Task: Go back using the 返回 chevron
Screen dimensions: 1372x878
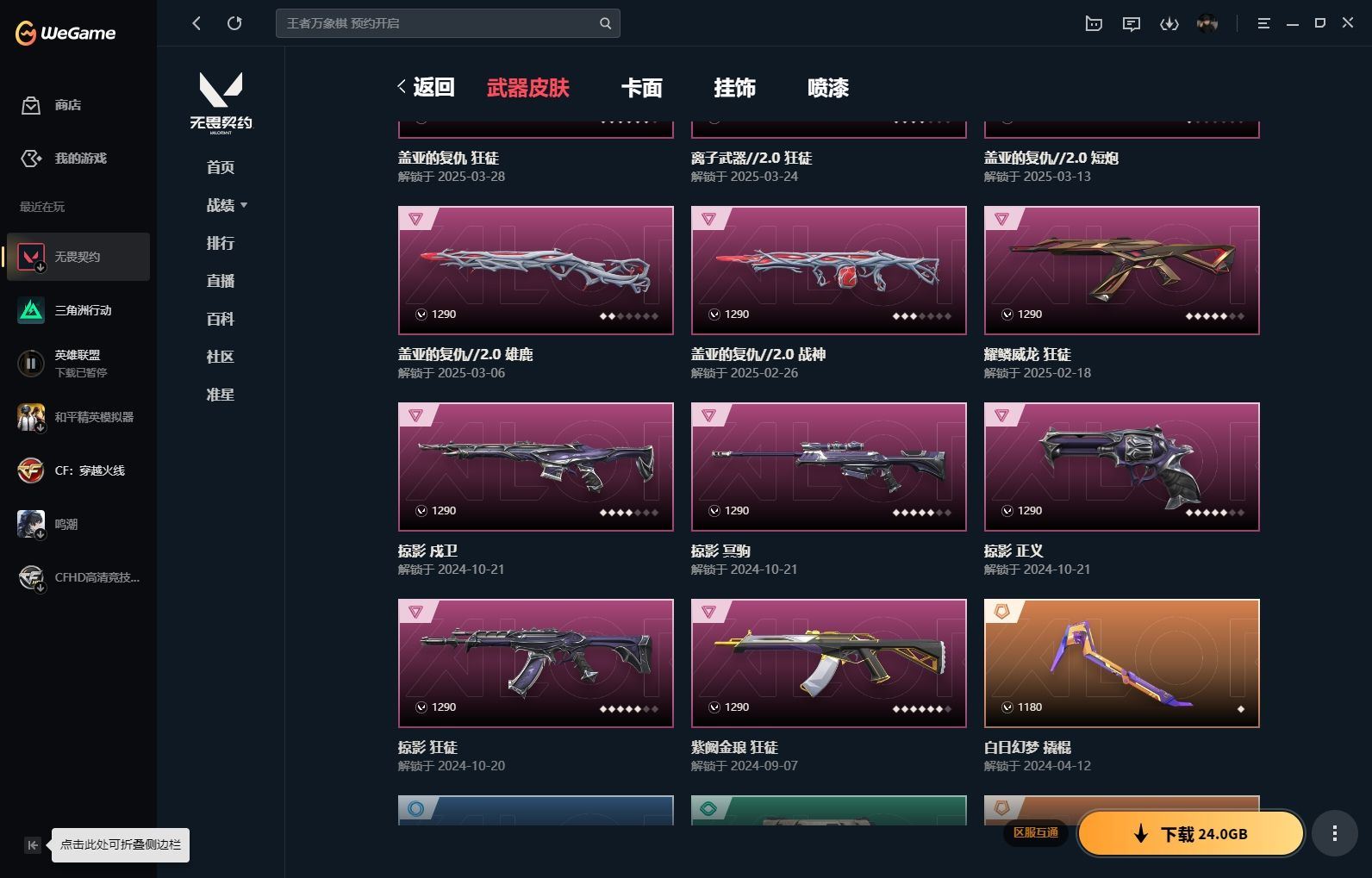Action: 425,87
